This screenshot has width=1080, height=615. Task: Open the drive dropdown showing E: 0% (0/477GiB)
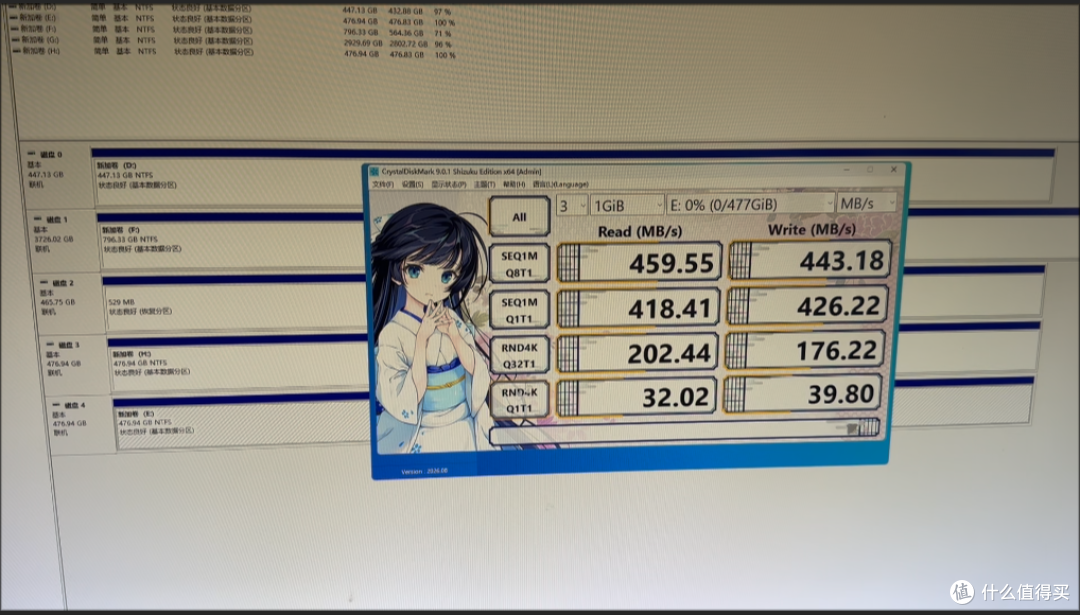[x=750, y=204]
